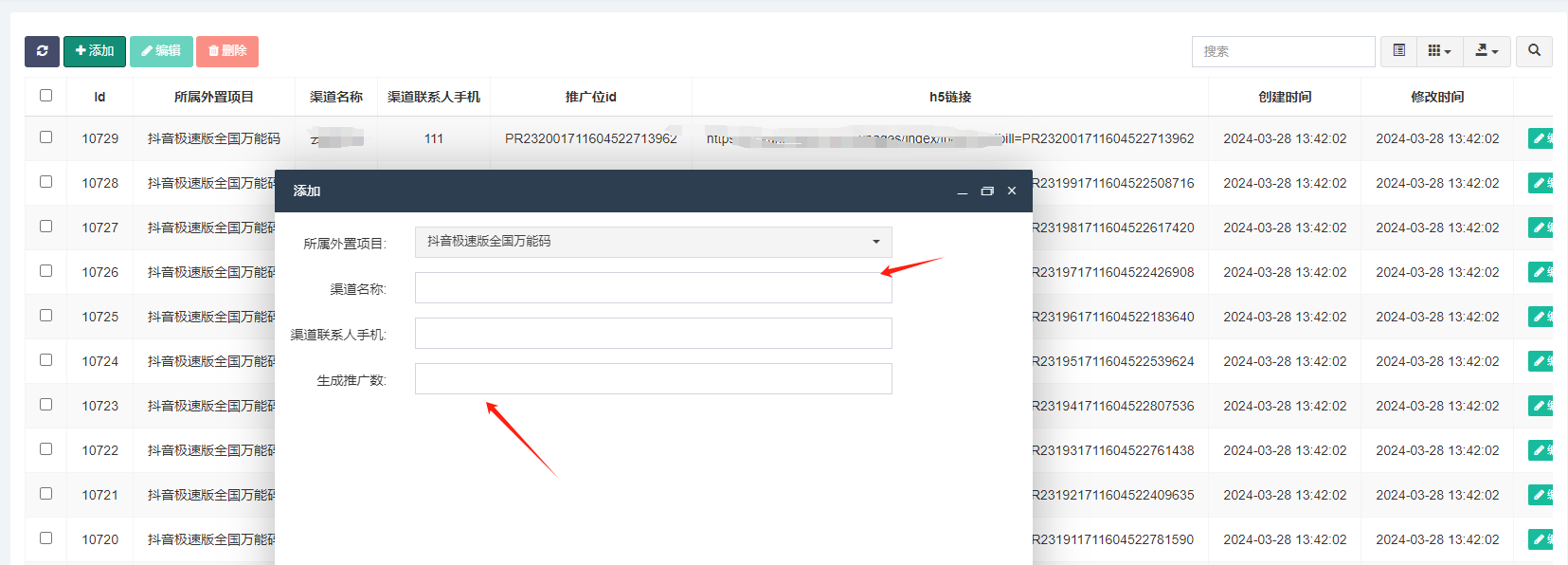Click the edit pencil icon for row 10722
1568x565 pixels.
coord(1541,450)
